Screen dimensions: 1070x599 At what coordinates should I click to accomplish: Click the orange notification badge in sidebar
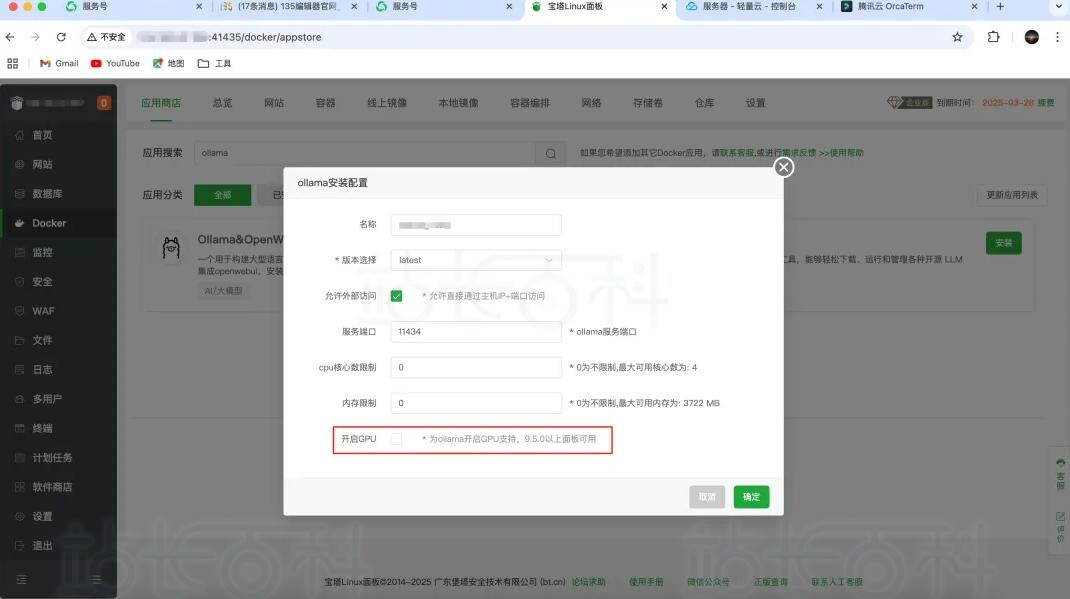coord(104,103)
